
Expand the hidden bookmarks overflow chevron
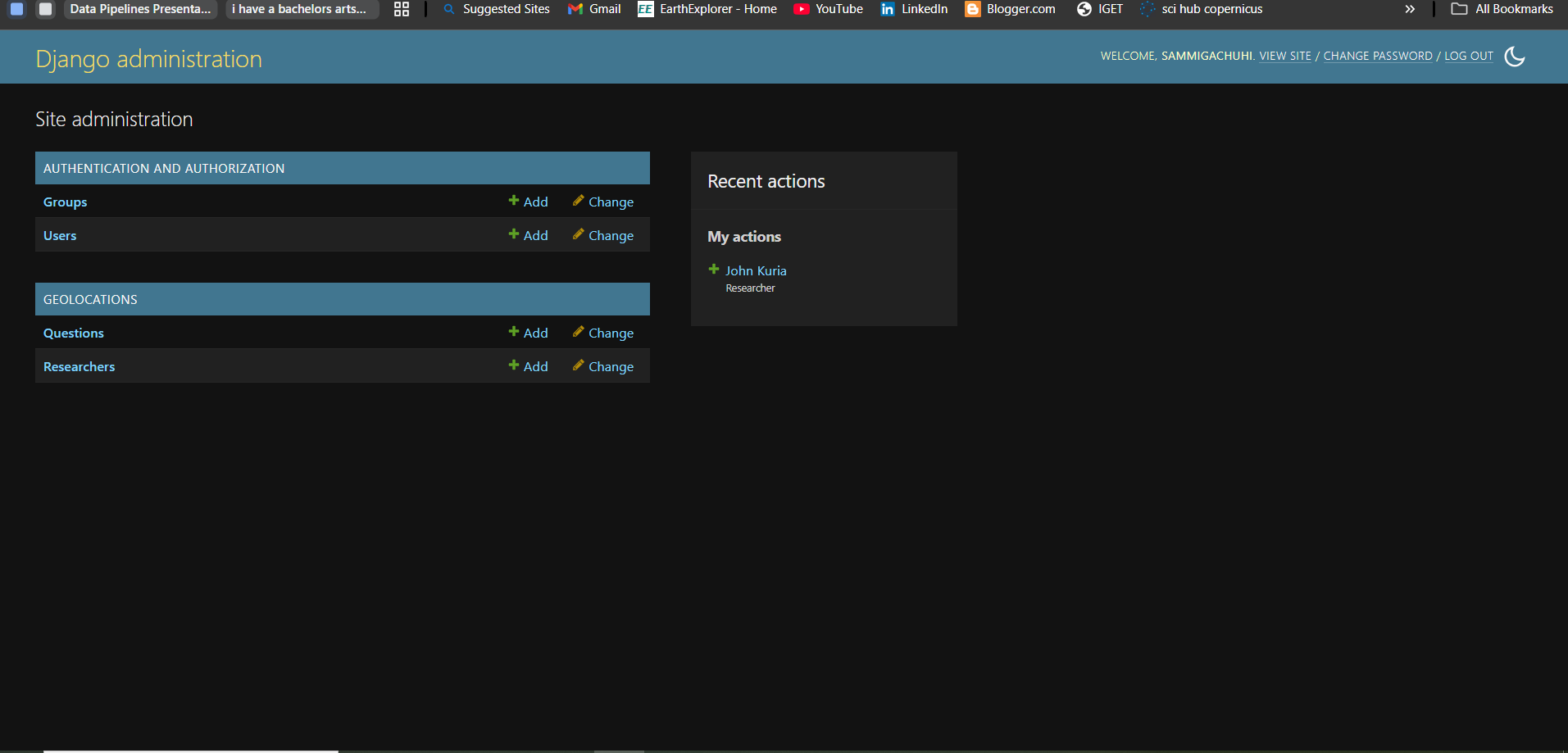1410,9
